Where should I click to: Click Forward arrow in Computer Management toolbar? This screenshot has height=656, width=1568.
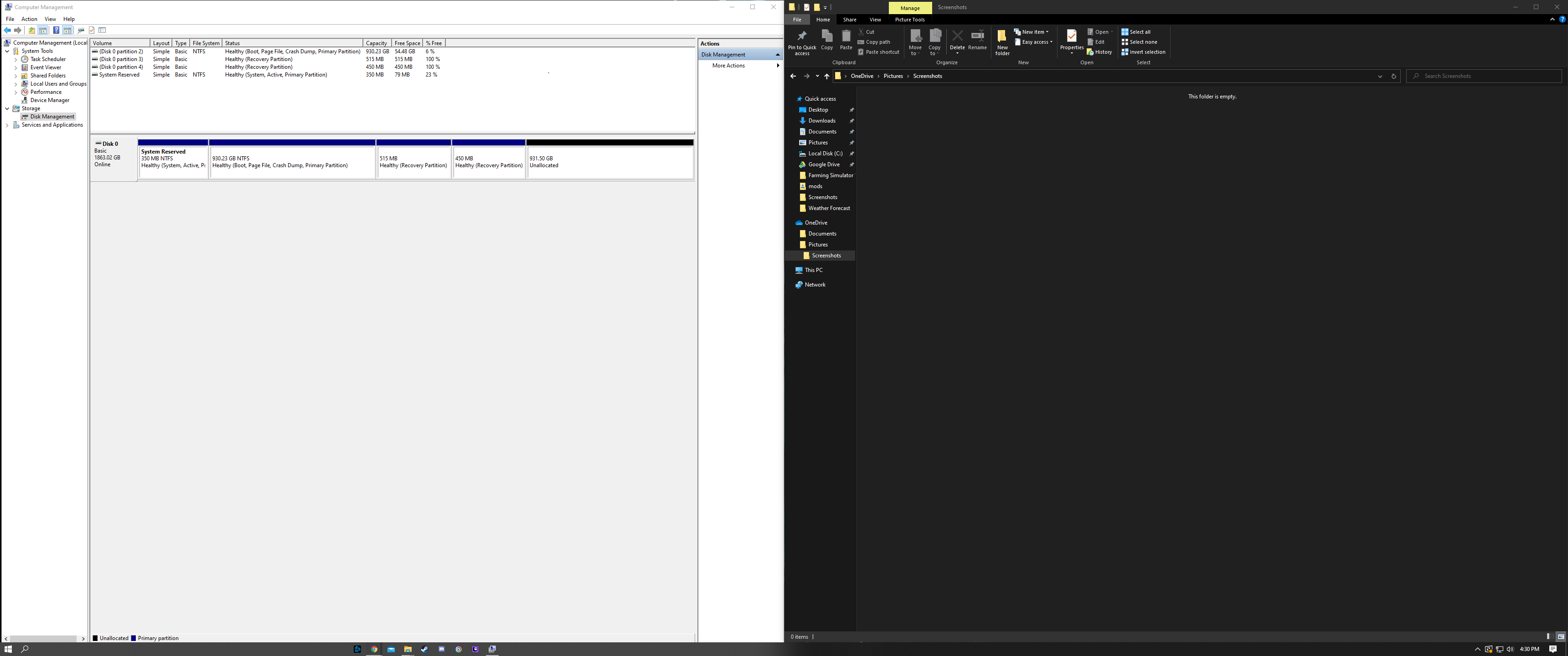coord(18,31)
